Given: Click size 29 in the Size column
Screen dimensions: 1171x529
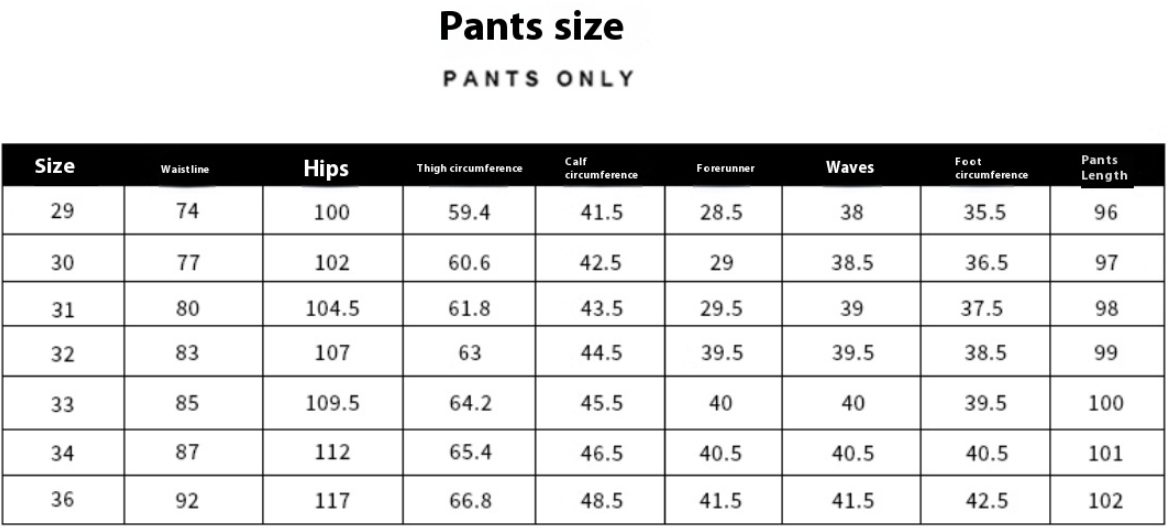Looking at the screenshot, I should [x=62, y=211].
